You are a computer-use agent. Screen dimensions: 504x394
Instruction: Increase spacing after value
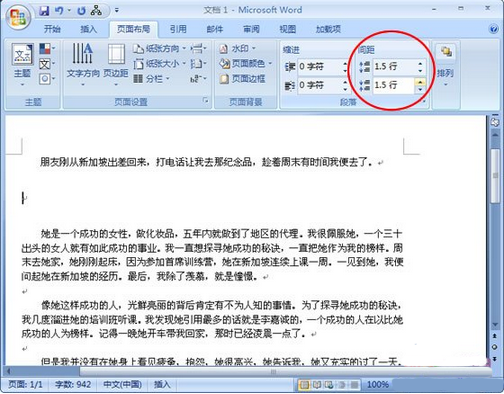(420, 82)
